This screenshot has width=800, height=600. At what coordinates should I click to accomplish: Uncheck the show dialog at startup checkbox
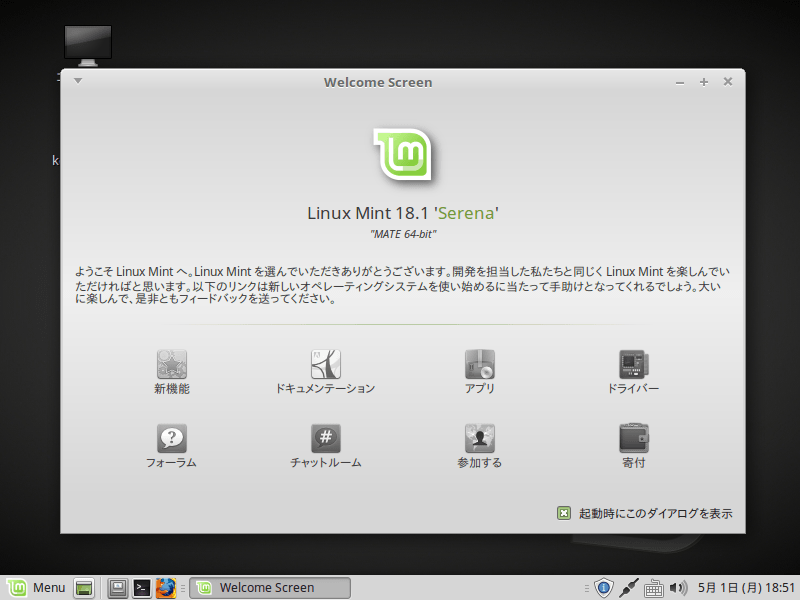point(564,513)
